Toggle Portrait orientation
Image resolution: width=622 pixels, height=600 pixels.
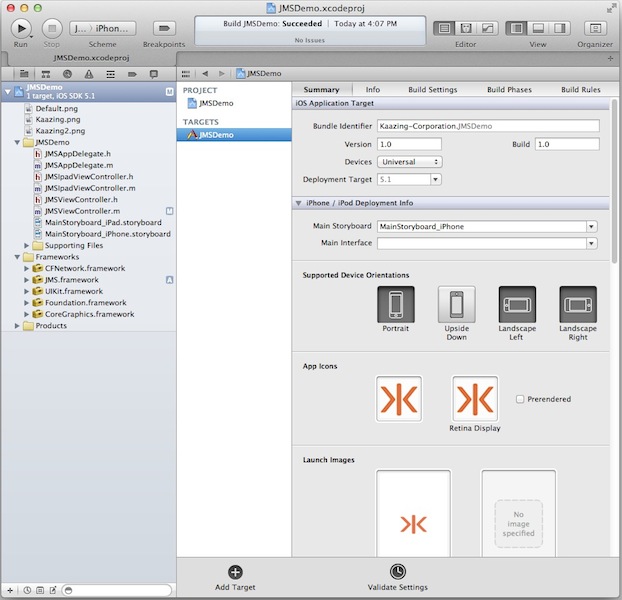[395, 304]
